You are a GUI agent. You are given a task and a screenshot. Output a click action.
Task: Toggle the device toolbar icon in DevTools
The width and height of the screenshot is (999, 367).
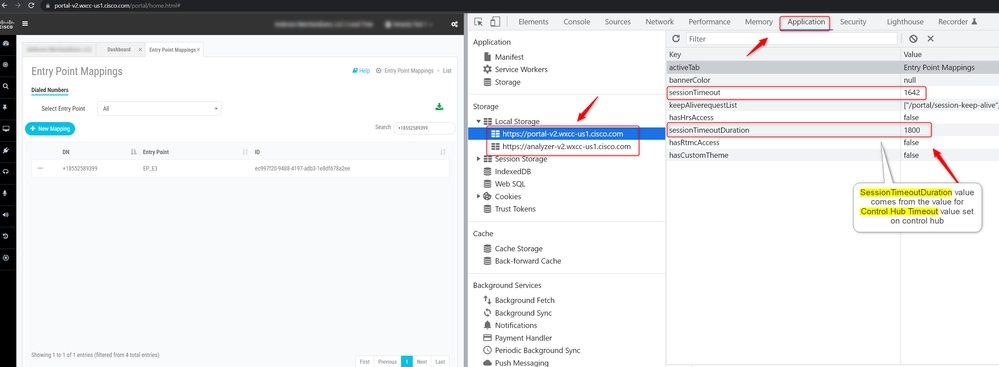(495, 22)
